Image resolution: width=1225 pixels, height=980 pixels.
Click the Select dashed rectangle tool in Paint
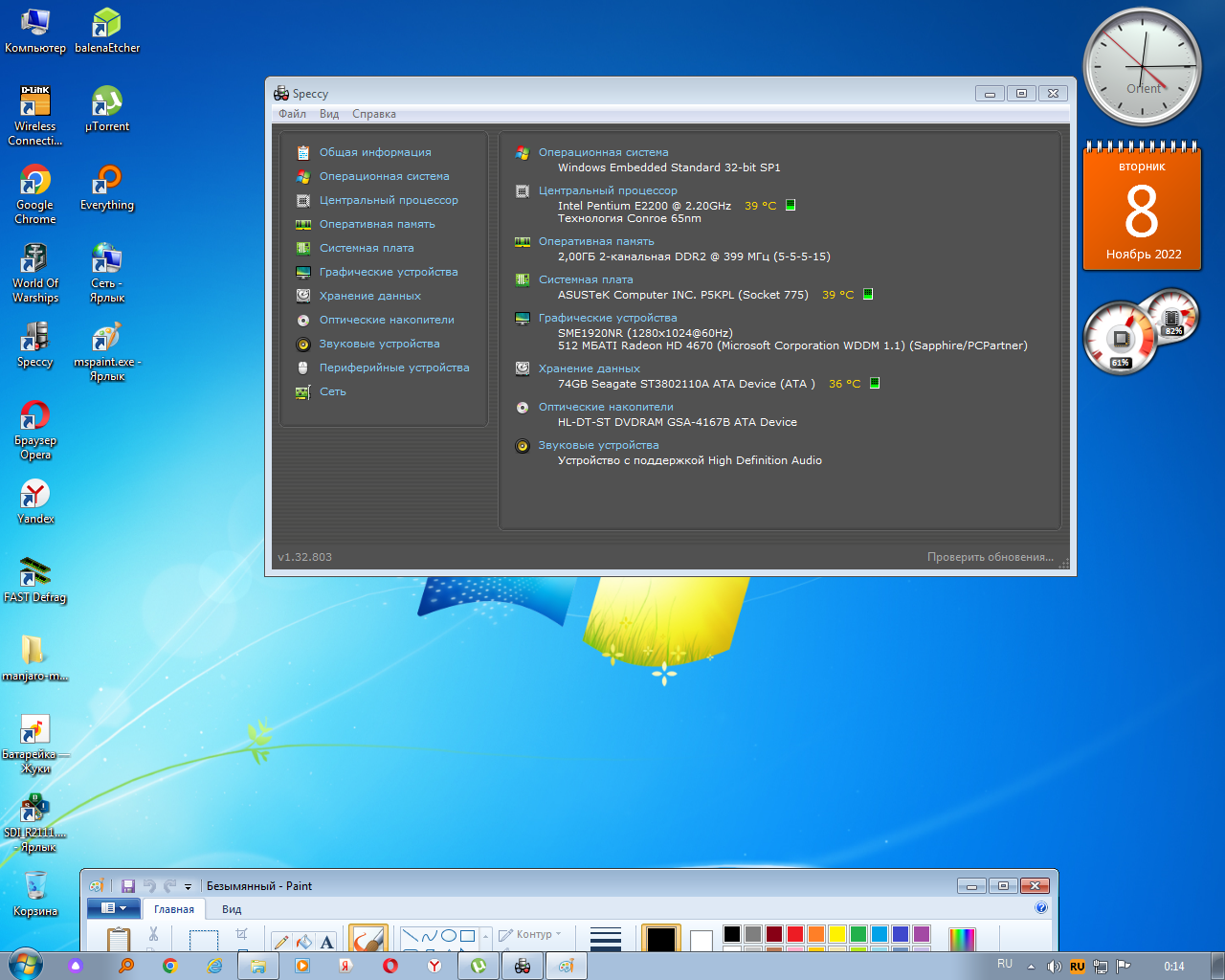pos(203,940)
